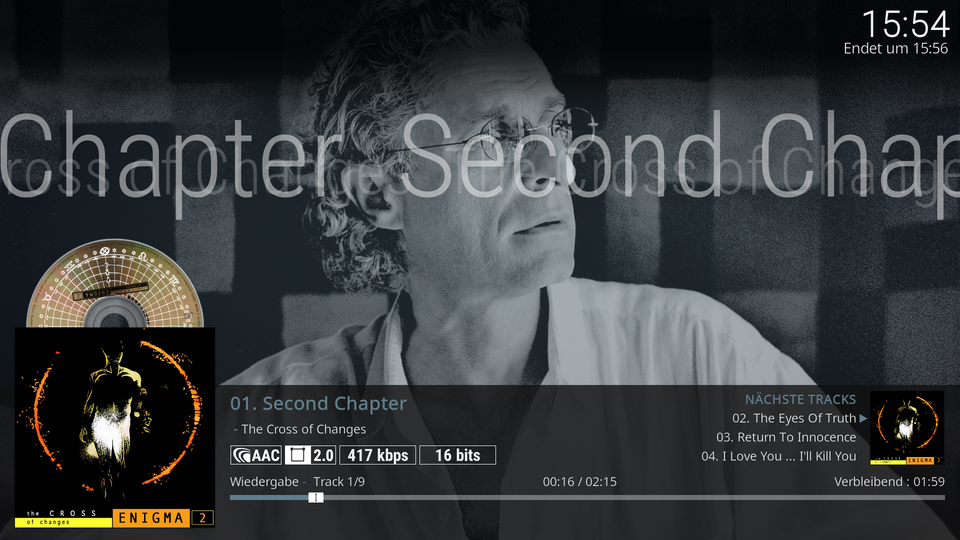Click The Cross of Changes album name
The height and width of the screenshot is (540, 960).
pyautogui.click(x=304, y=429)
